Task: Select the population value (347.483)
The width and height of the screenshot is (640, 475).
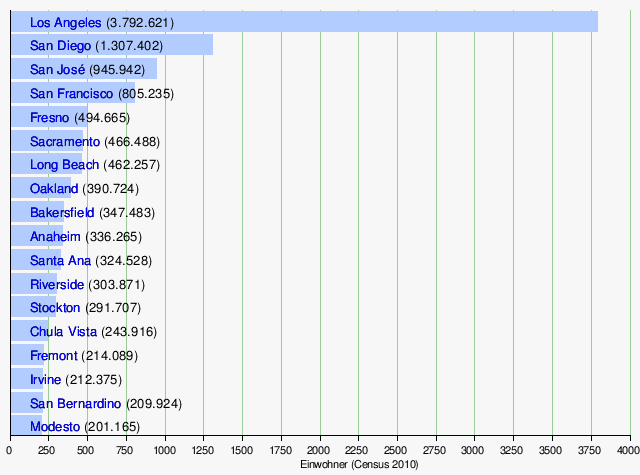Action: tap(127, 213)
